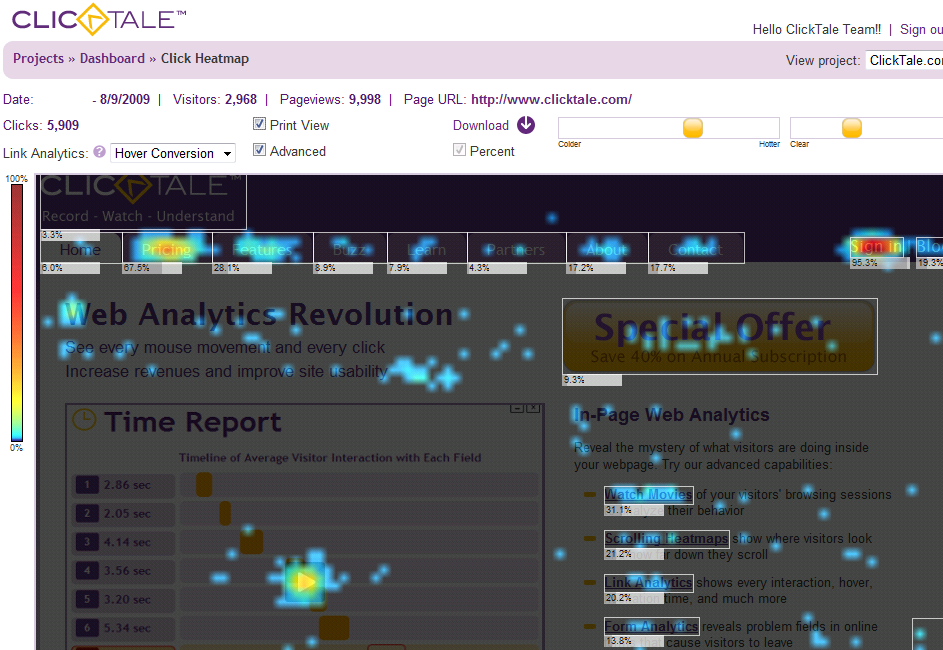Click the Clear opacity slider handle
This screenshot has height=650, width=943.
[852, 128]
